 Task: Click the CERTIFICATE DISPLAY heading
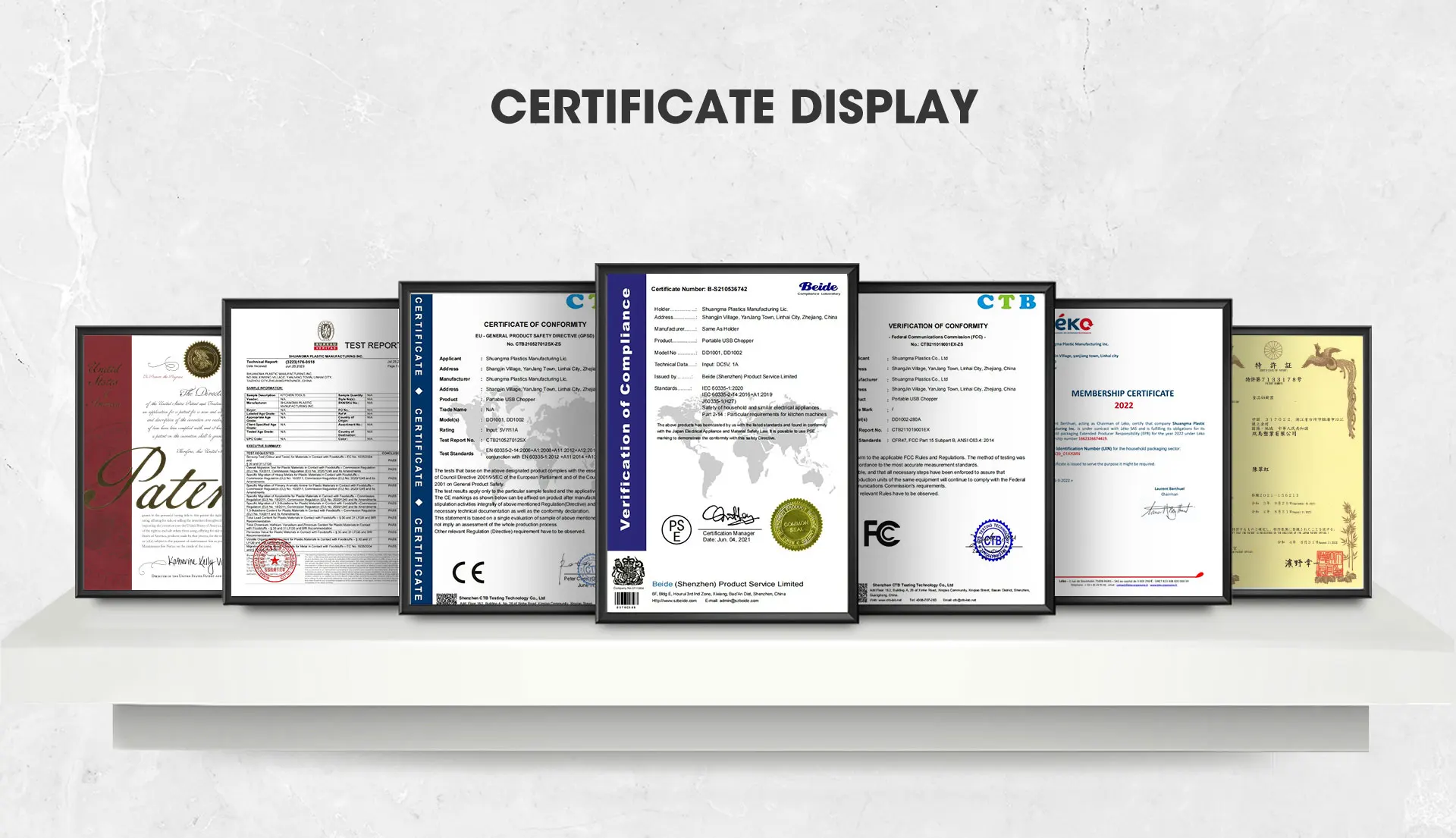(x=734, y=106)
